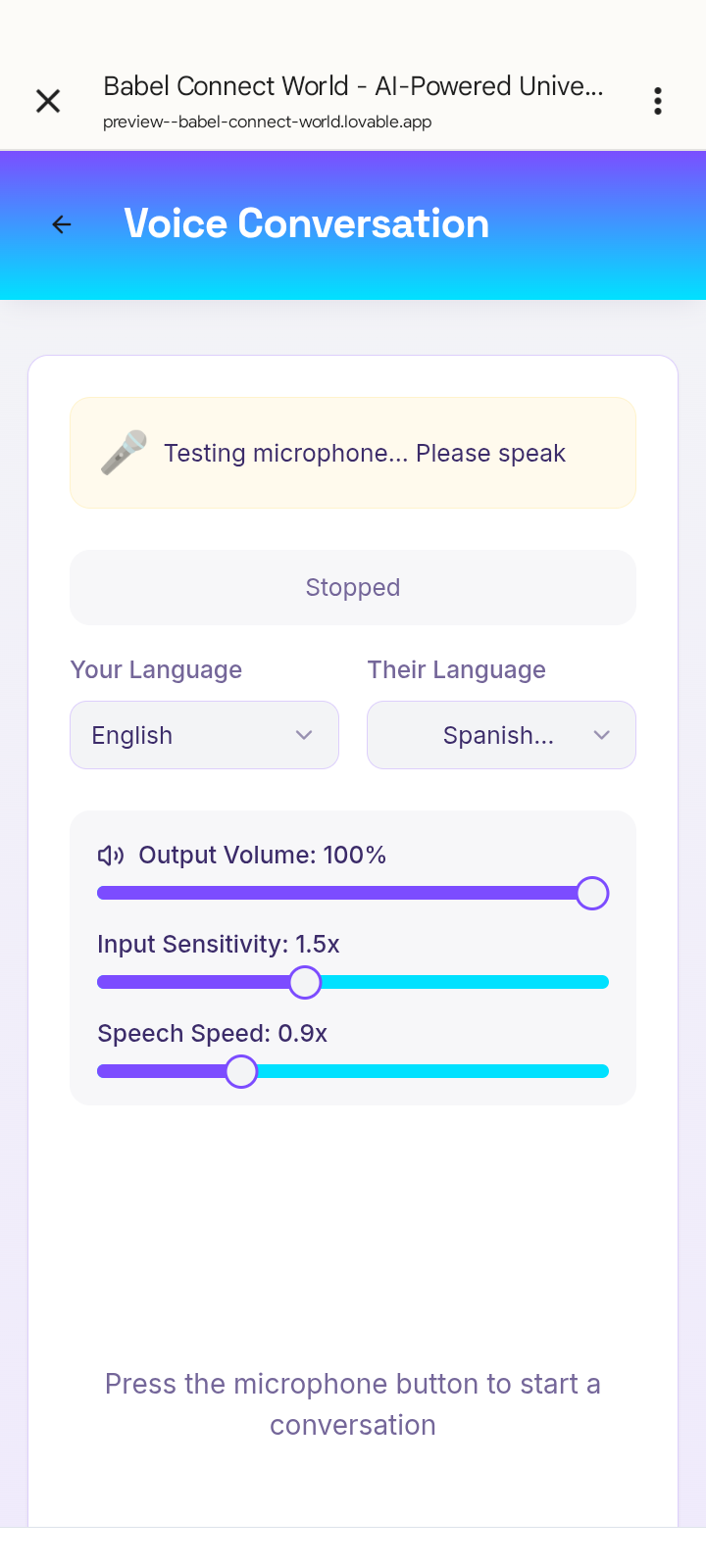Click the Voice Conversation header
Screen dimensions: 706x1568
306,223
